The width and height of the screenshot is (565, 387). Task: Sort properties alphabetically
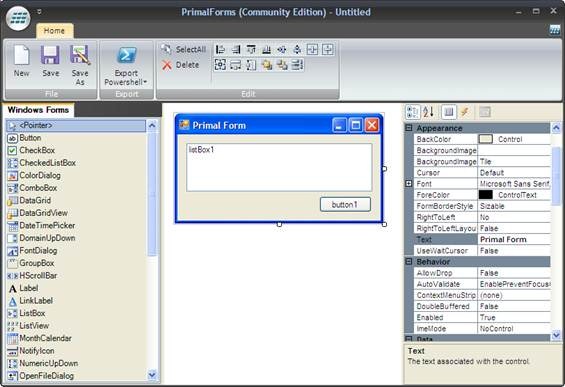click(428, 112)
